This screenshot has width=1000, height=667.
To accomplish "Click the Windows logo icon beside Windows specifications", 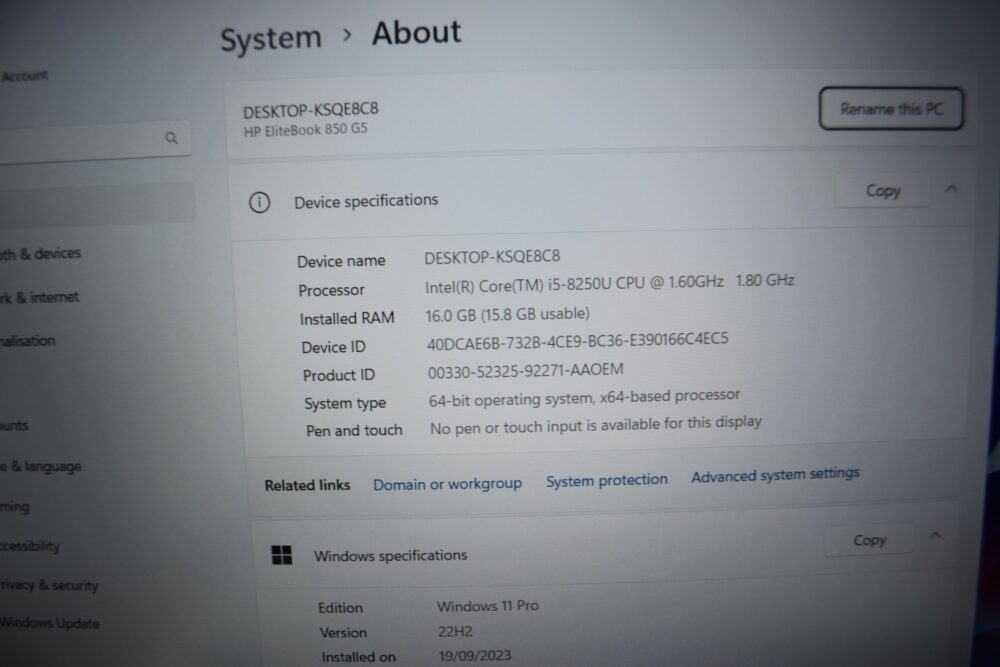I will coord(282,555).
